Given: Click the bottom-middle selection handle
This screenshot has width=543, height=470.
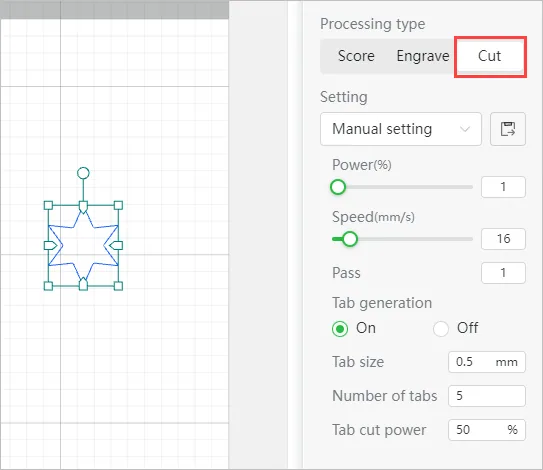Looking at the screenshot, I should pos(83,284).
